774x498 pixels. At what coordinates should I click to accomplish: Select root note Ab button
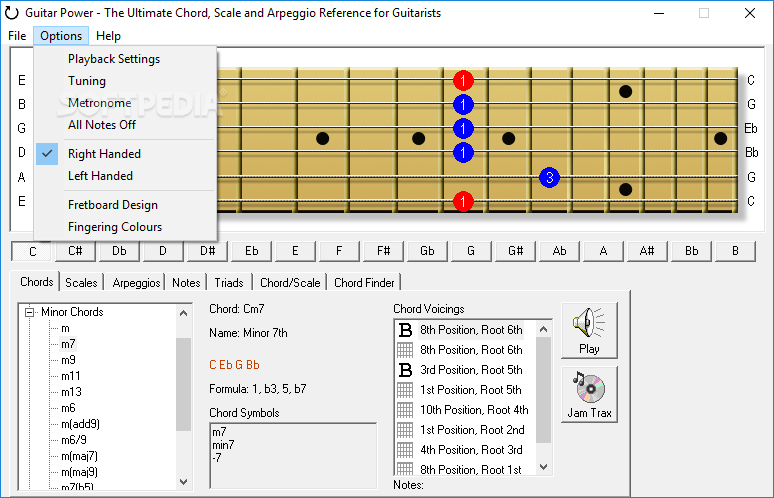pos(559,251)
